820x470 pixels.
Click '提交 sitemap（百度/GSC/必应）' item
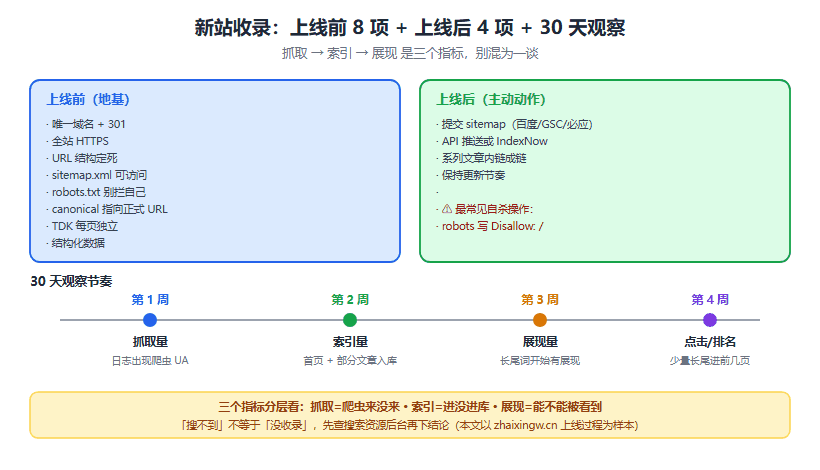517,124
